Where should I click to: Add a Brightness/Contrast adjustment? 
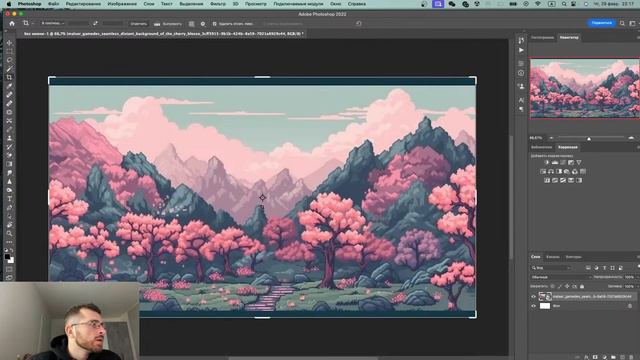[x=547, y=163]
